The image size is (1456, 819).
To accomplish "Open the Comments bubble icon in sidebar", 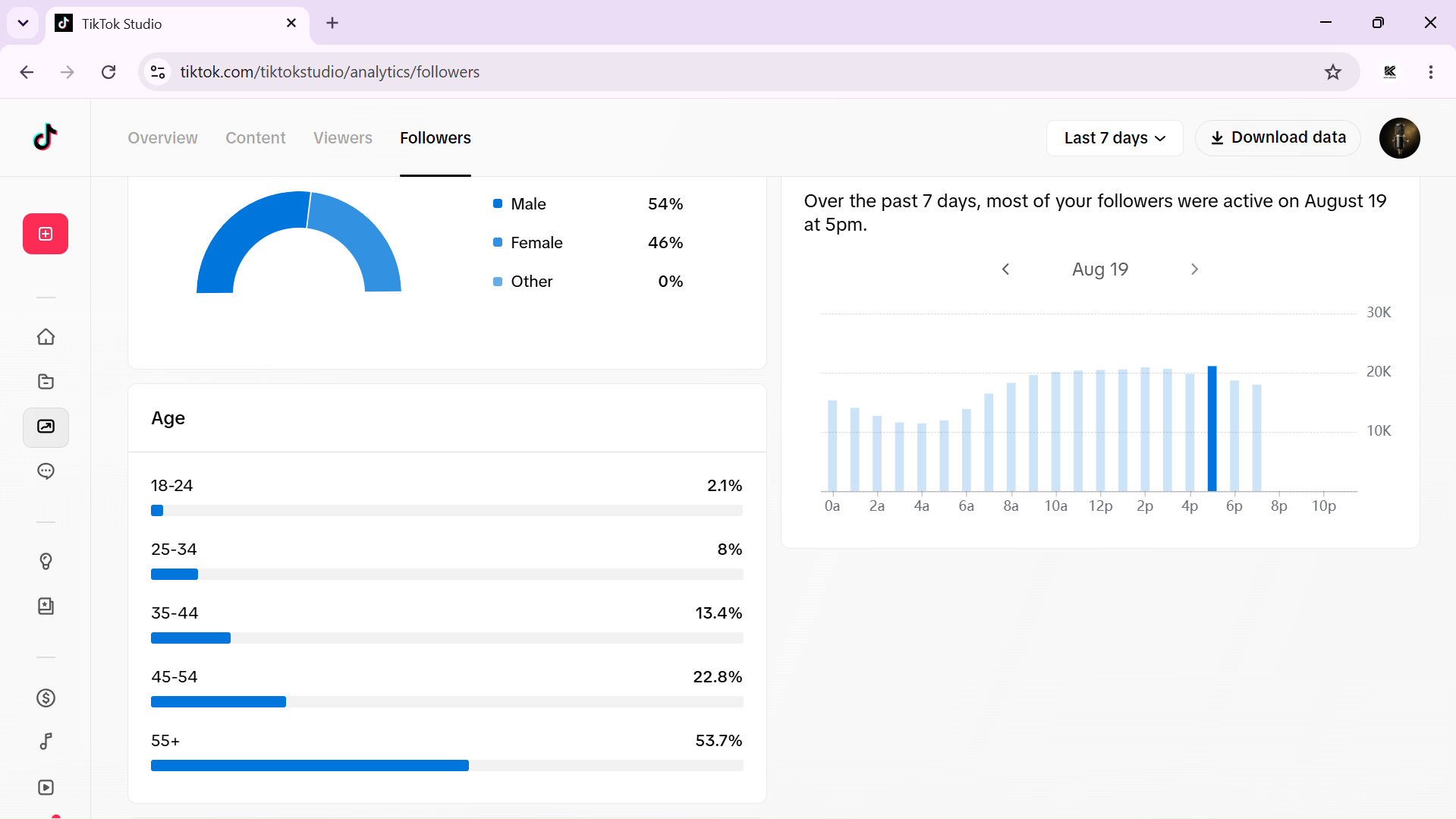I will pos(46,471).
